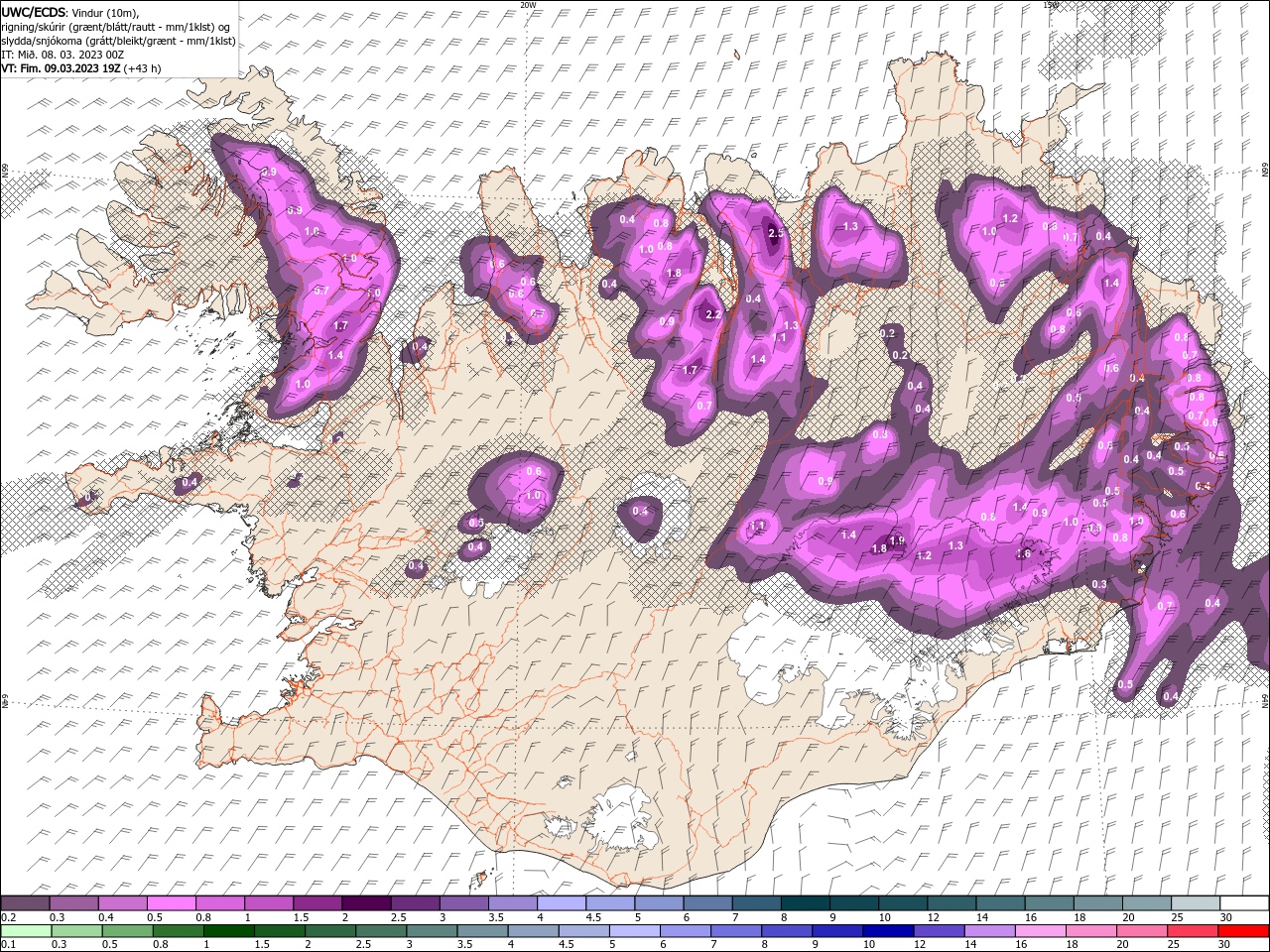Click the bright magenta 0.5 snow legend swatch

(171, 903)
